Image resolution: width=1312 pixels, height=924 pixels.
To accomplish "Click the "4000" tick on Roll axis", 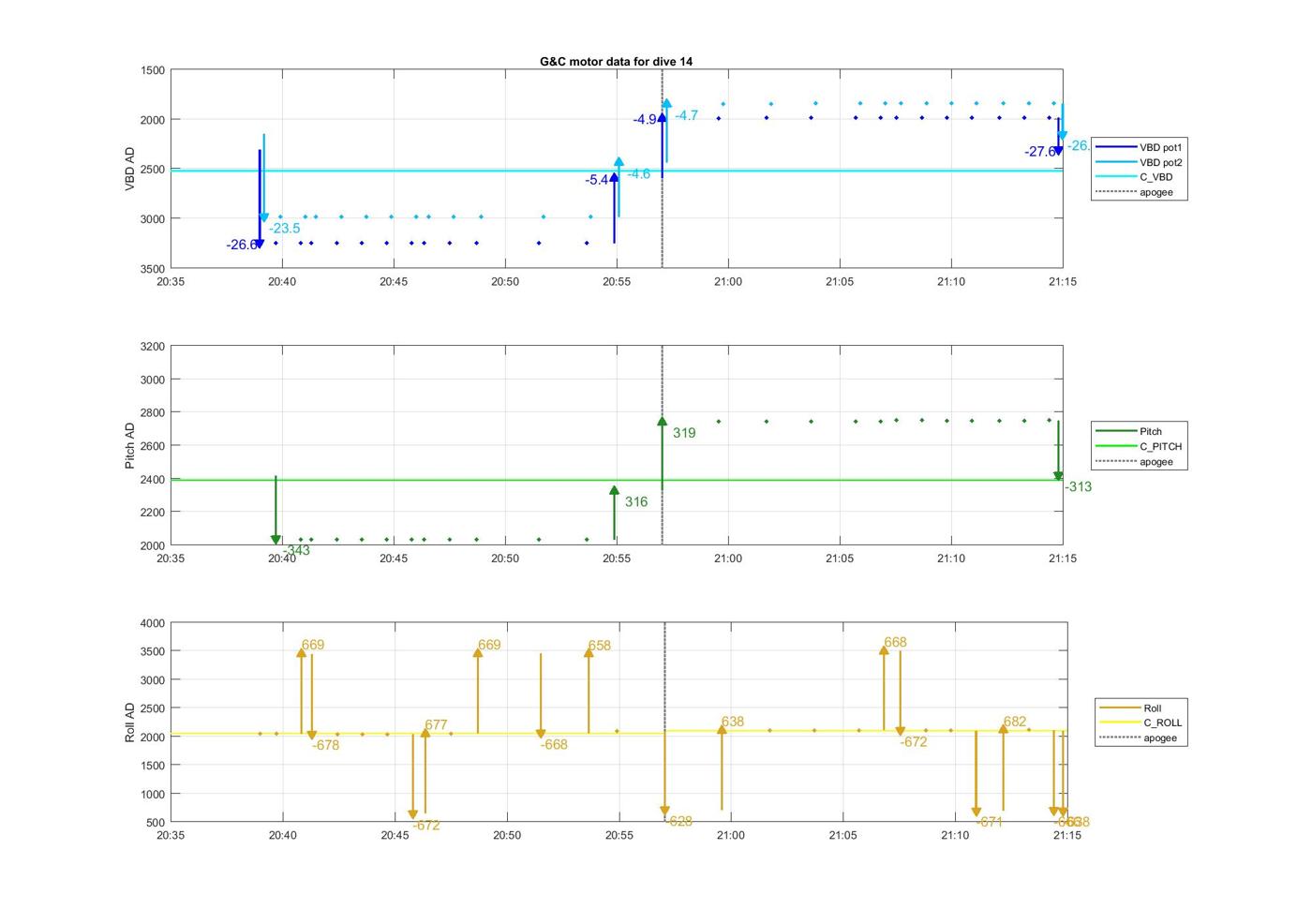I will pyautogui.click(x=153, y=623).
